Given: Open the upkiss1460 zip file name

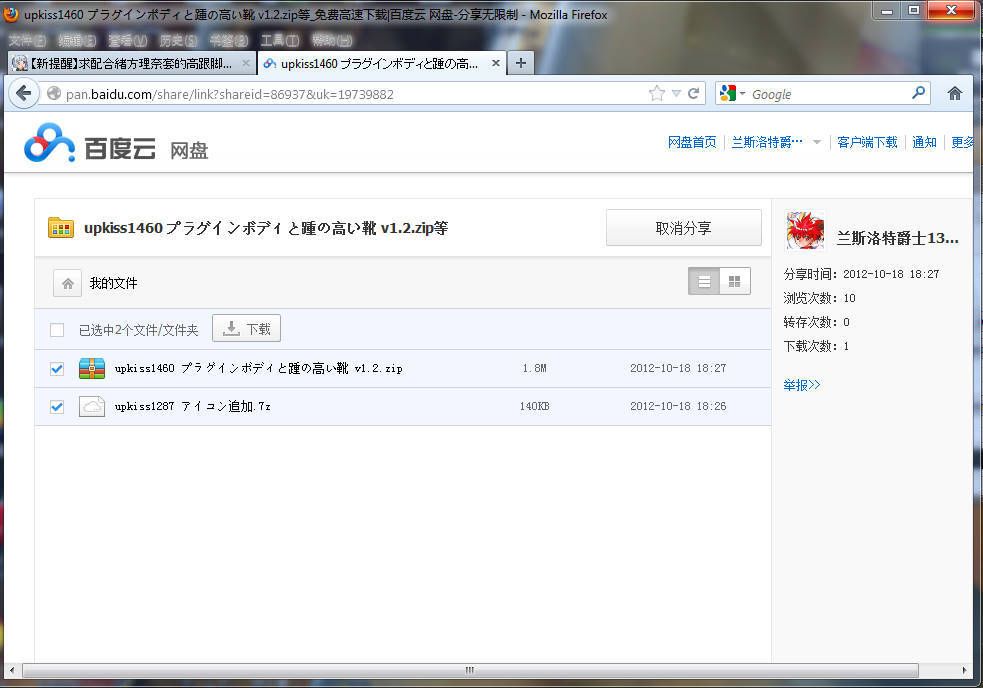Looking at the screenshot, I should [x=258, y=368].
